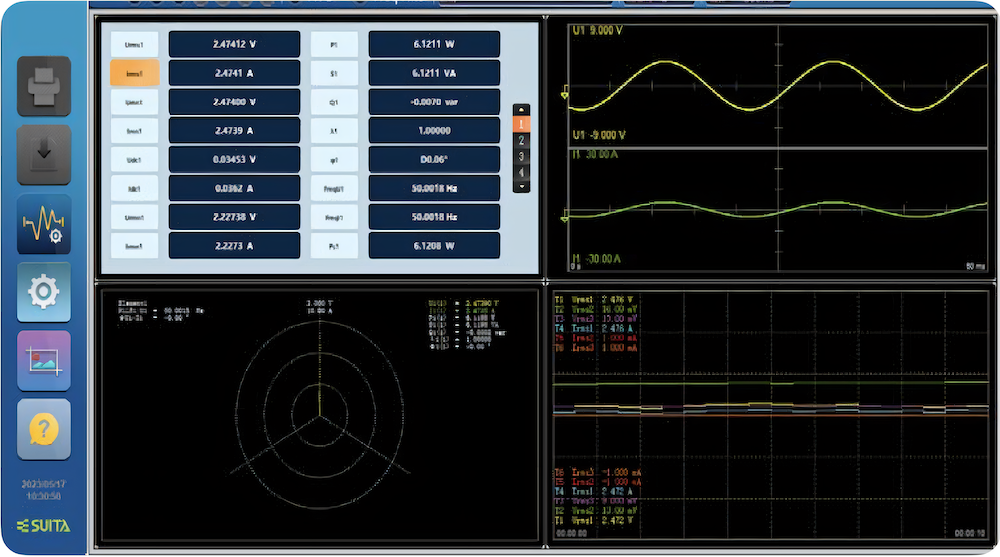Open the gear settings icon
This screenshot has height=557, width=1000.
point(44,292)
